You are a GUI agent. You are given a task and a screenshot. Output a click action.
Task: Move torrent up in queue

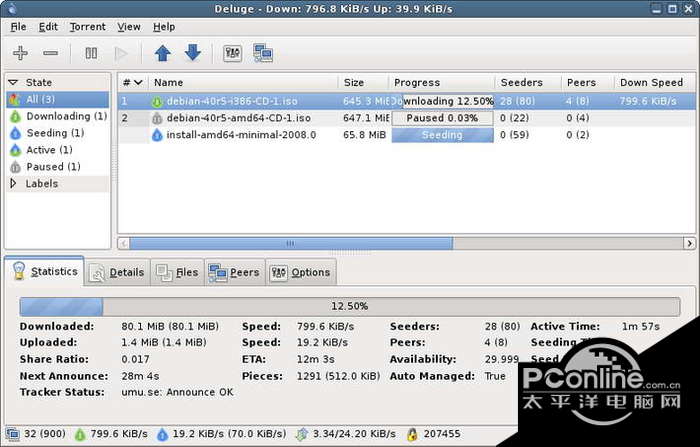(x=162, y=53)
